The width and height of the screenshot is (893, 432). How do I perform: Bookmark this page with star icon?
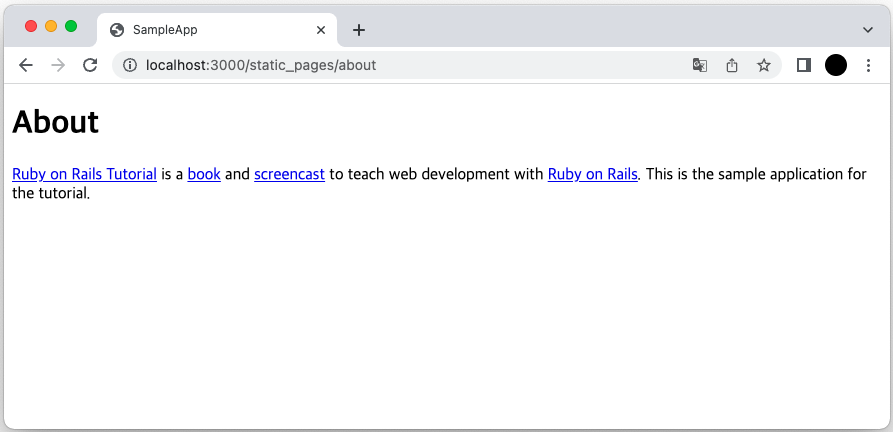764,65
